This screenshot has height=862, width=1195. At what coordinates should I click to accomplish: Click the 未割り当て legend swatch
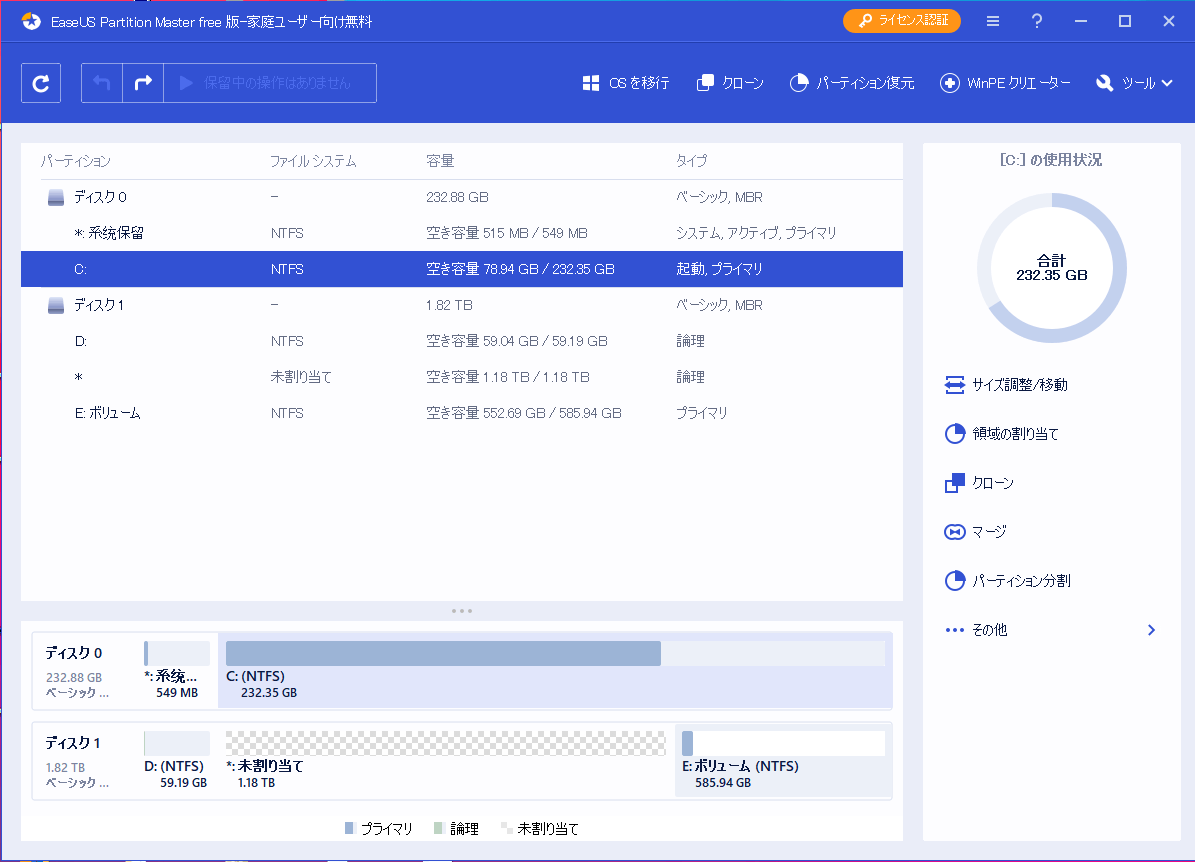pos(506,828)
